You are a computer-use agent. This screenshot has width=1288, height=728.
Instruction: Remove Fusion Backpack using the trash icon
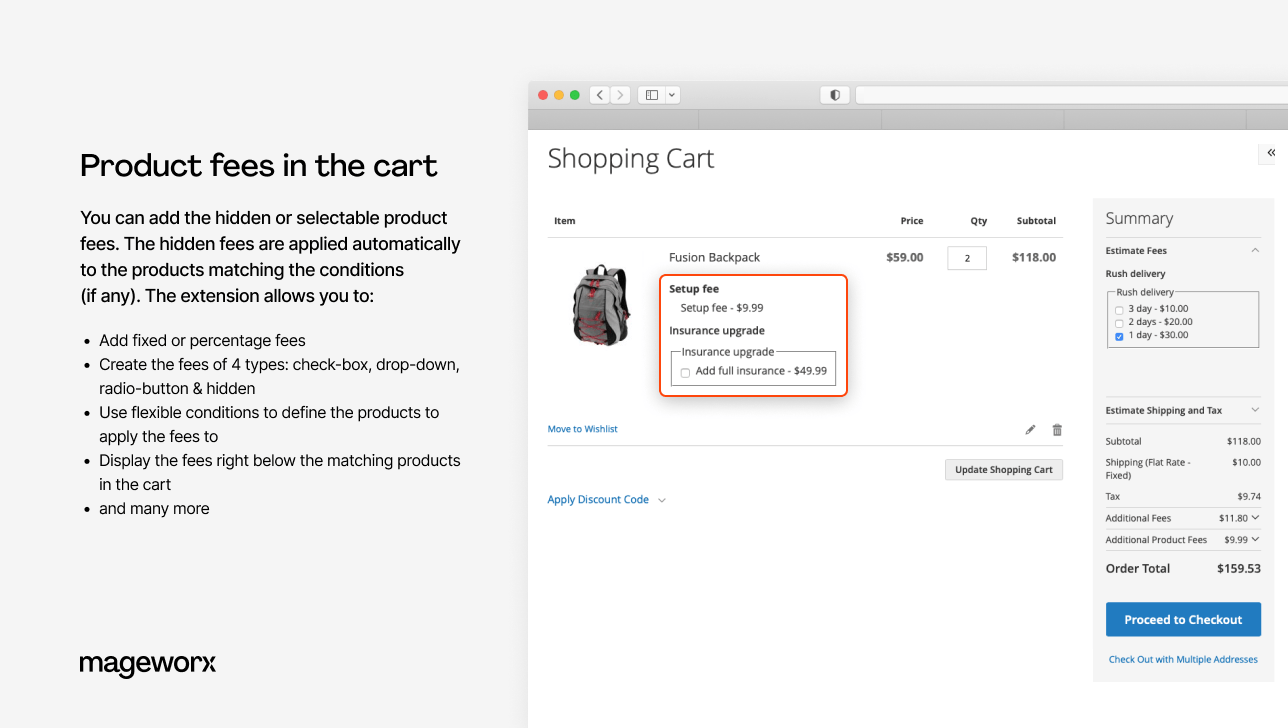(1057, 429)
